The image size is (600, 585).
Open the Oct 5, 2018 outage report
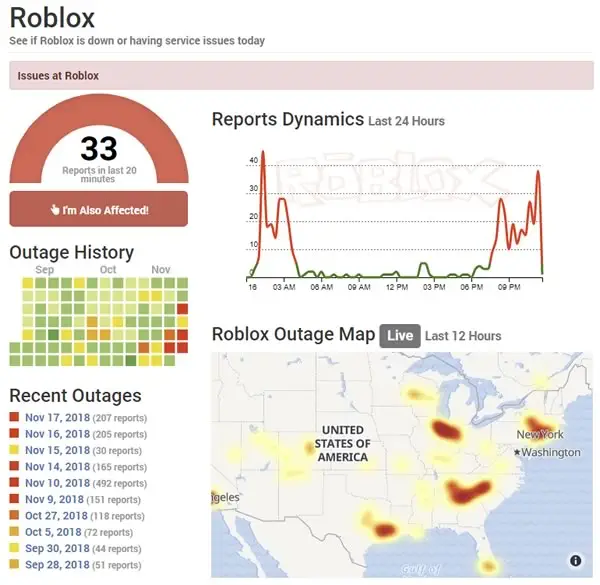[x=53, y=532]
